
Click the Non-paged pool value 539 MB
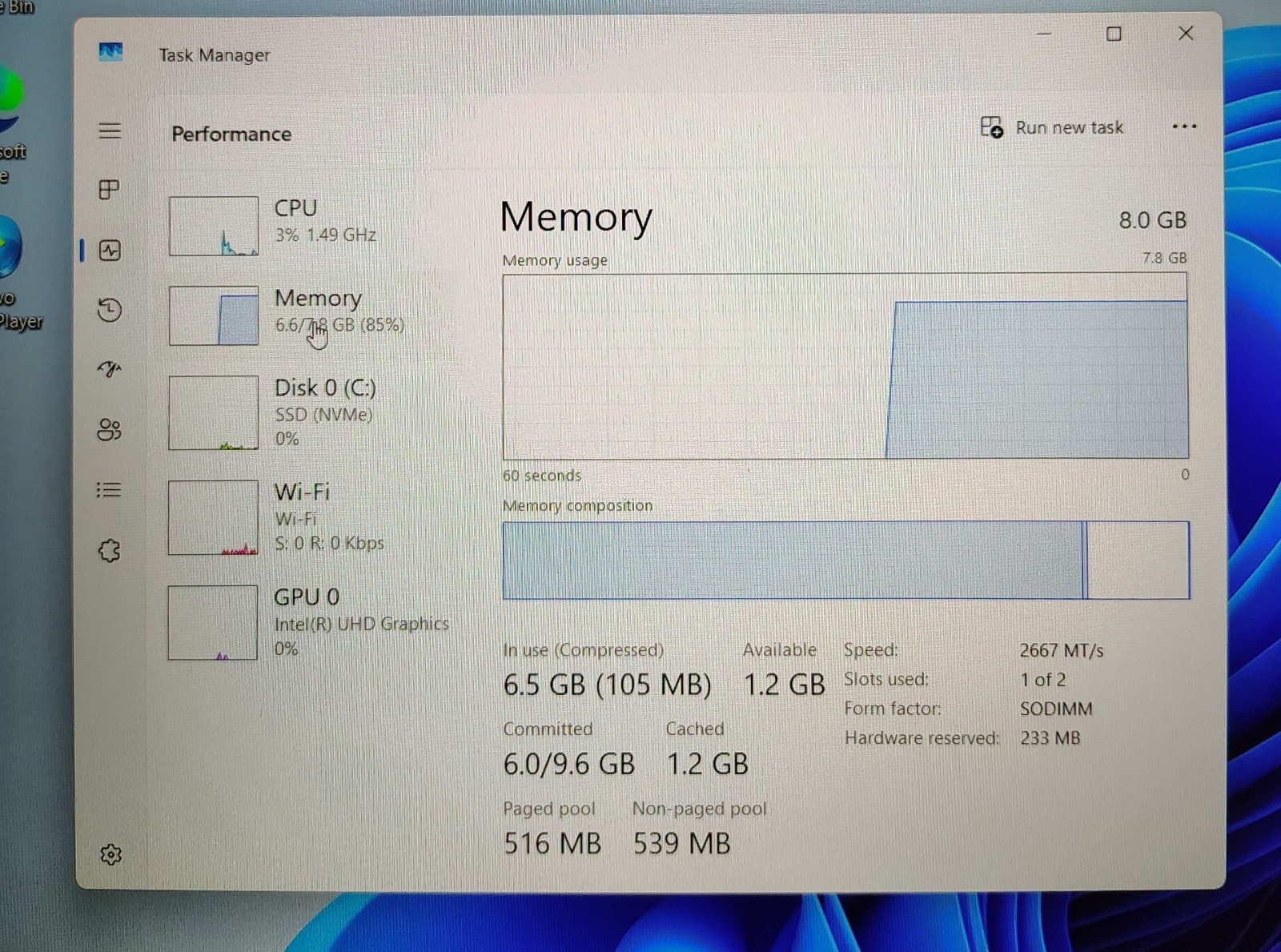pos(682,843)
